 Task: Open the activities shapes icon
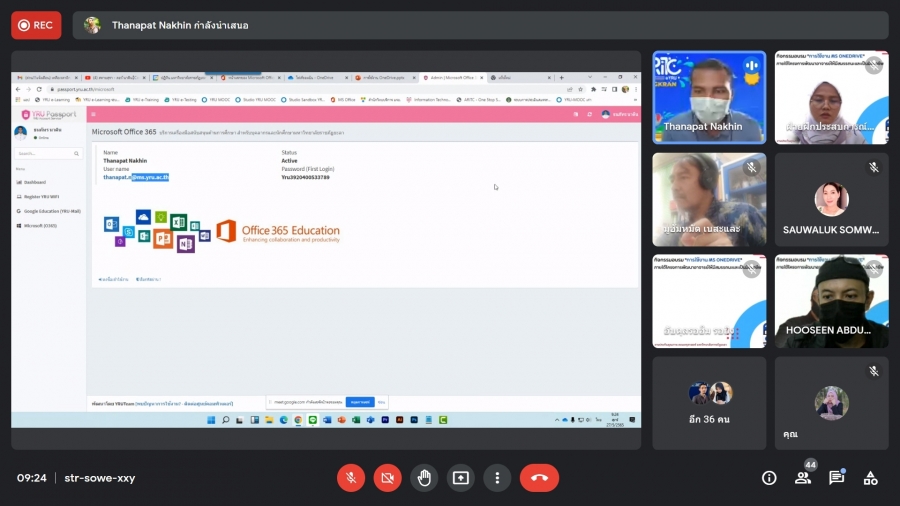coord(870,478)
